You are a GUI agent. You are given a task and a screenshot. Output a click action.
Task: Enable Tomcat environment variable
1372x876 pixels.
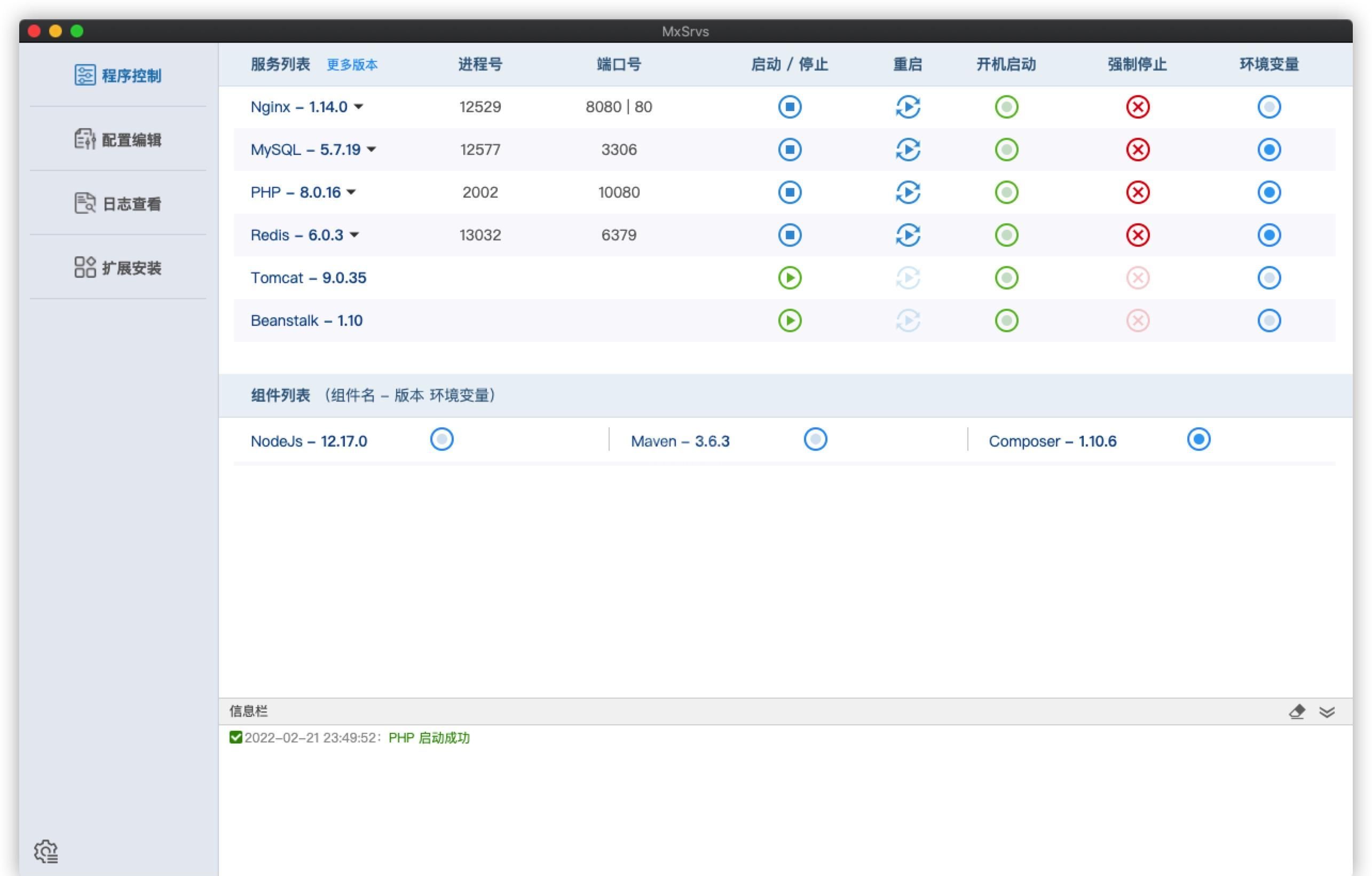[x=1270, y=278]
